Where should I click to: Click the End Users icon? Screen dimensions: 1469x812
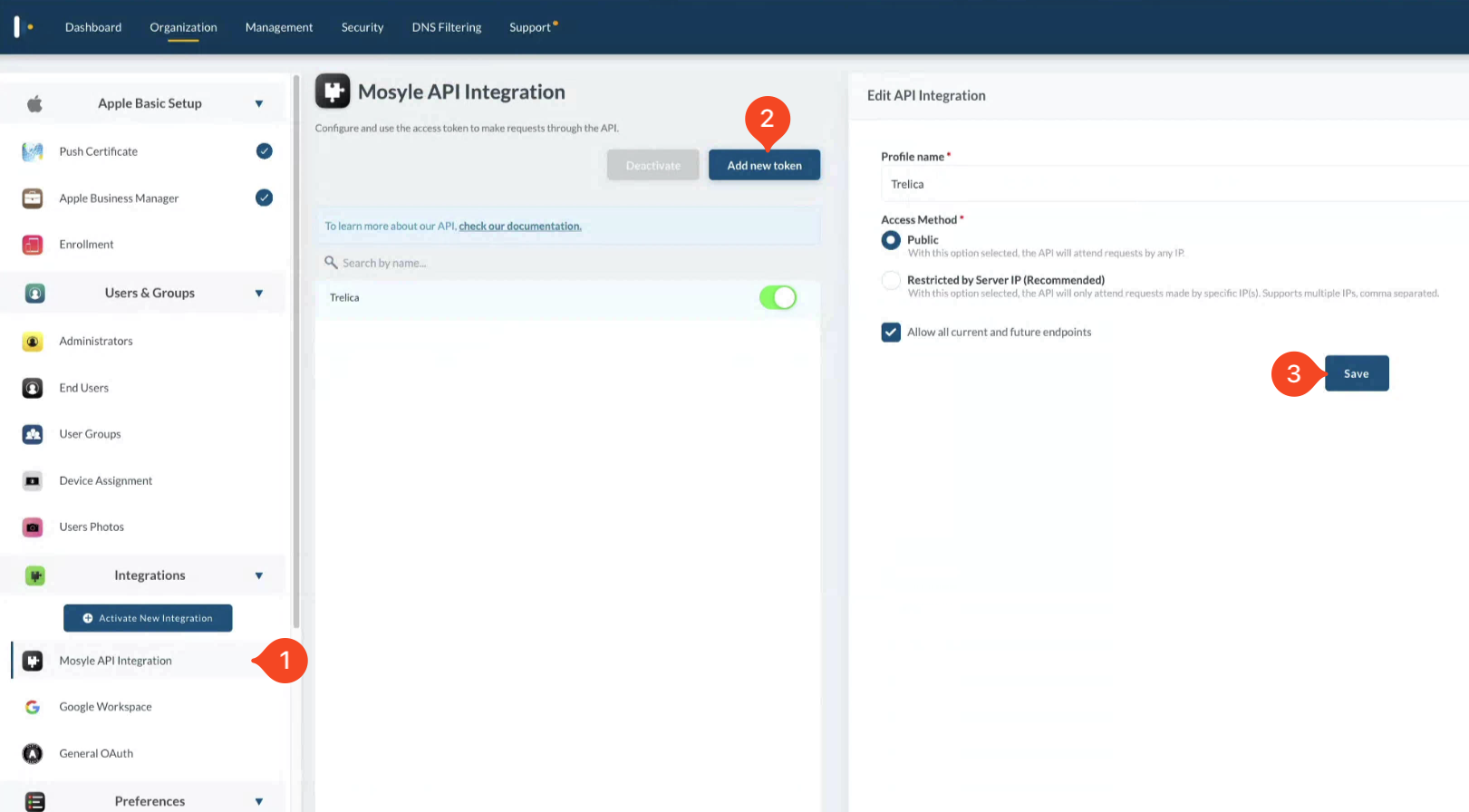click(33, 388)
